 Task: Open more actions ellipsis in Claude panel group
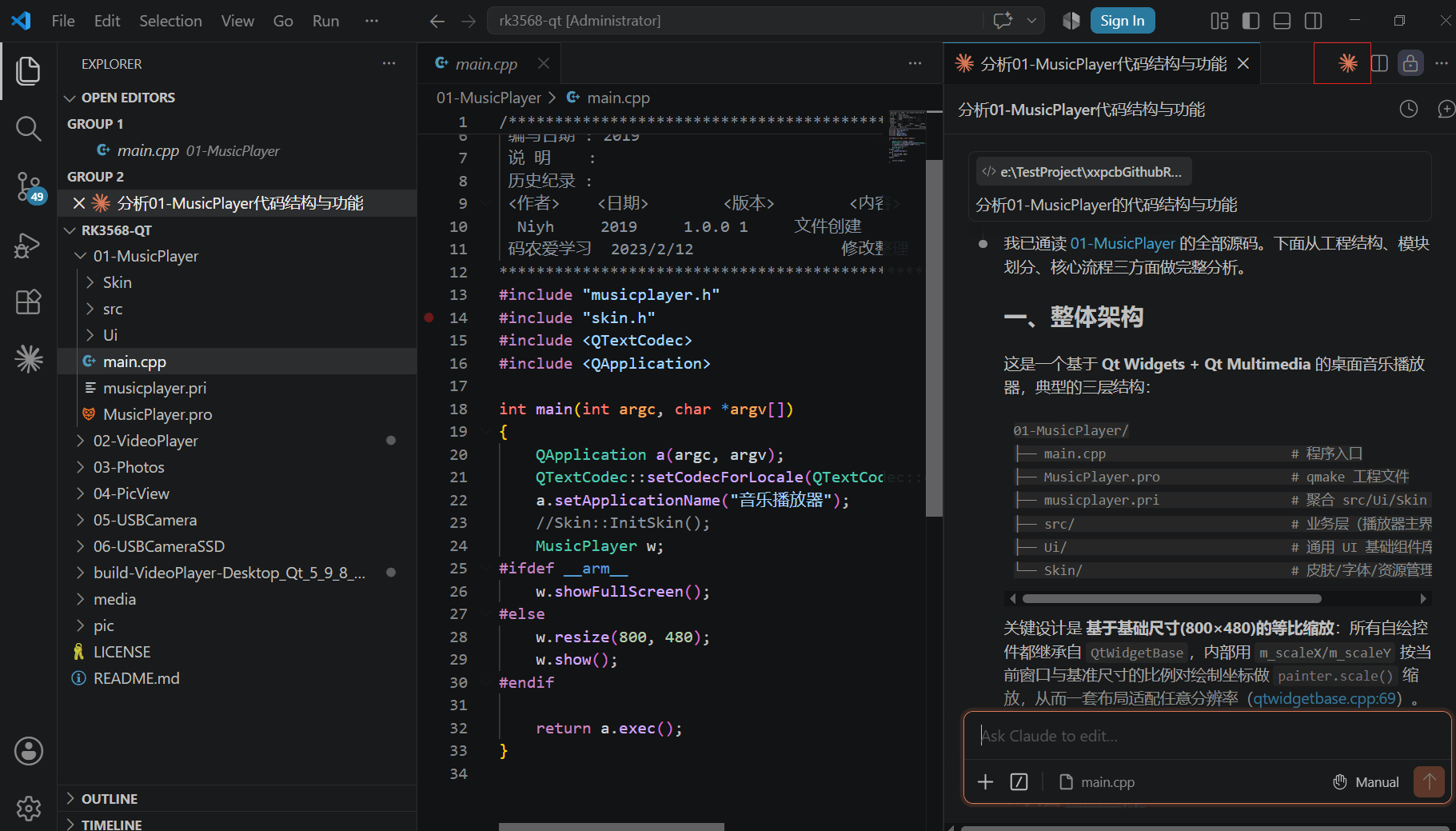click(x=1442, y=63)
